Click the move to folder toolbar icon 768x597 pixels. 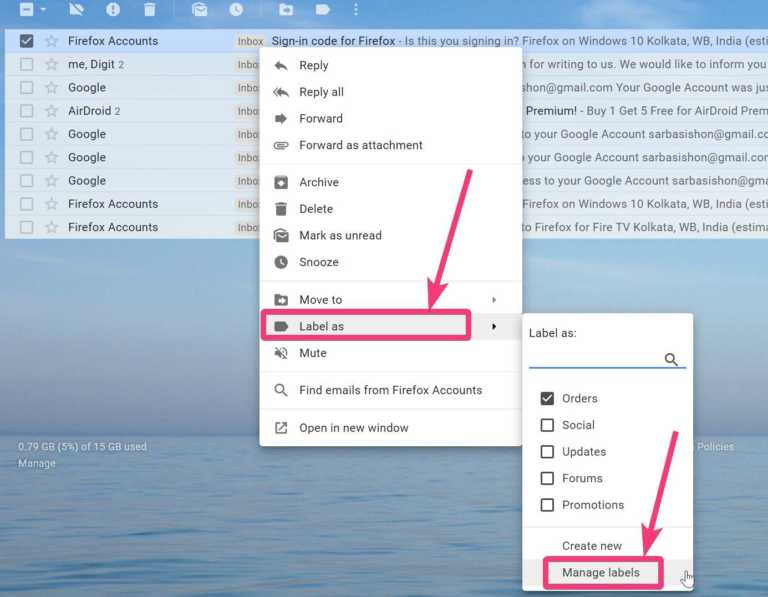click(286, 9)
